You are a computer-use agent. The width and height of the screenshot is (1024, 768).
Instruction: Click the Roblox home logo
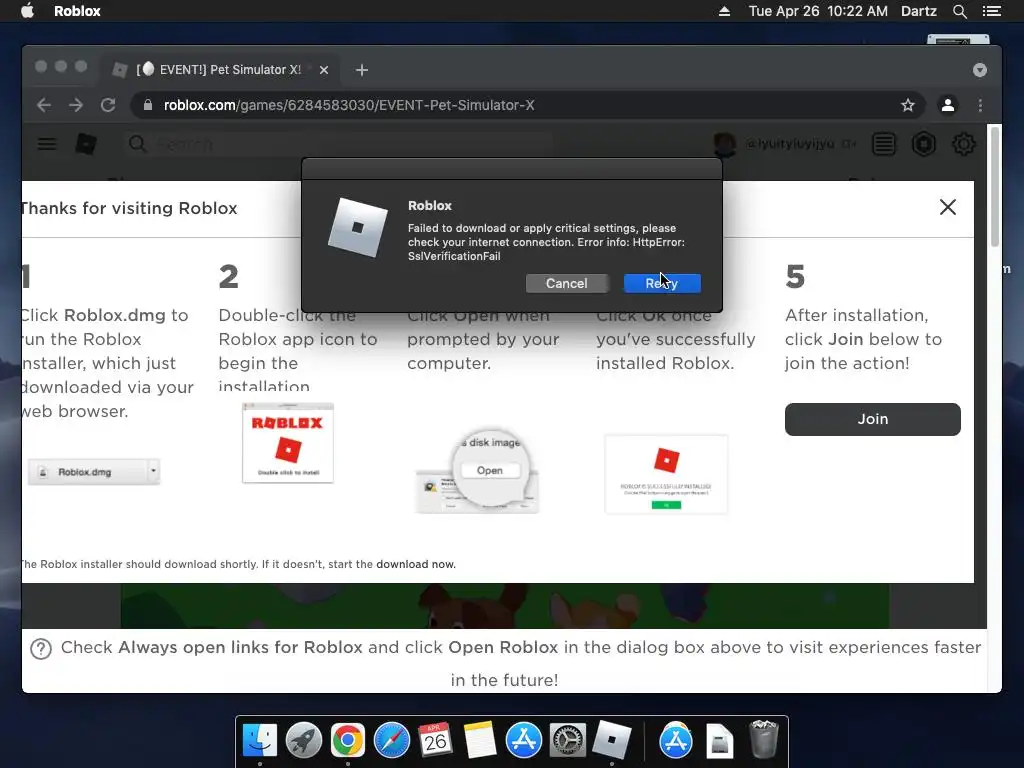click(86, 144)
